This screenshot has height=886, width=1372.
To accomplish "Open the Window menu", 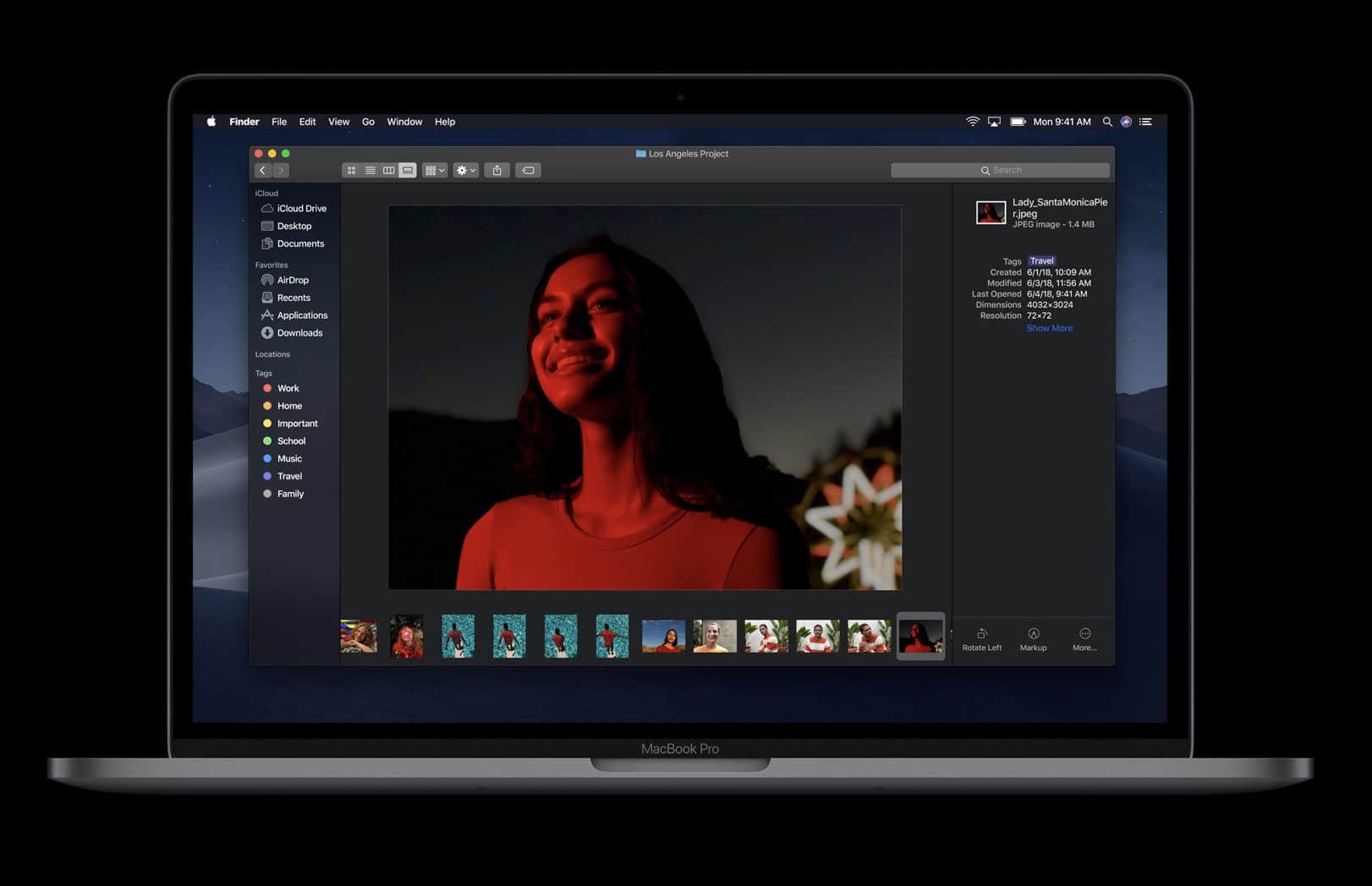I will 404,122.
